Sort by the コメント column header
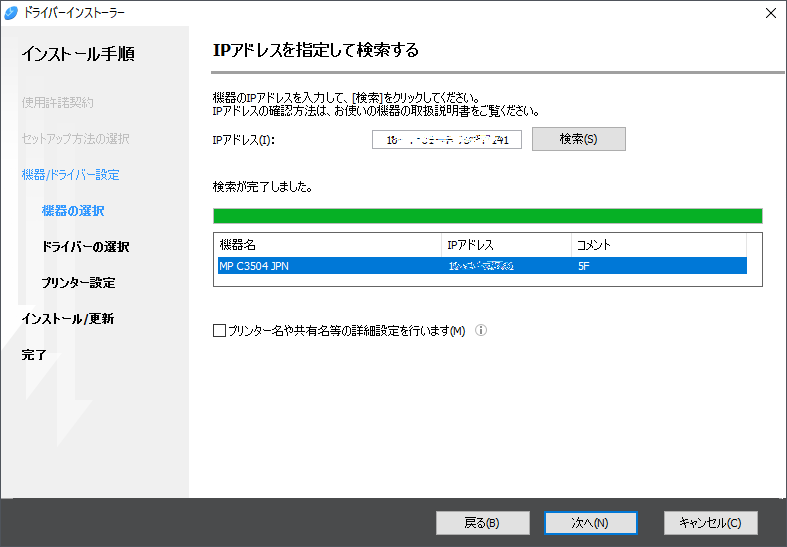 pyautogui.click(x=658, y=245)
